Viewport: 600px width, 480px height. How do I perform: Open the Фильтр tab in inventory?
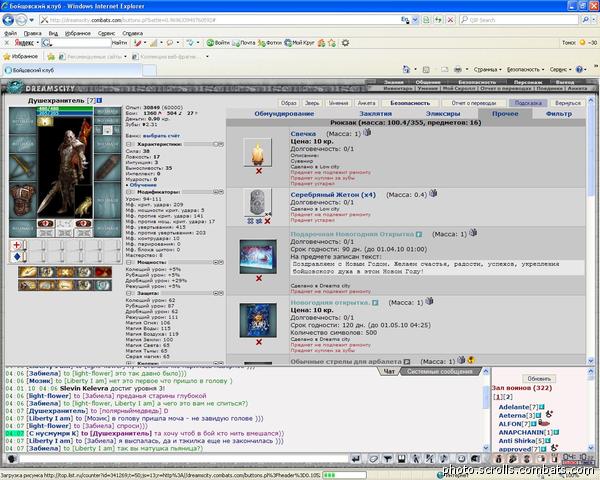tap(559, 114)
